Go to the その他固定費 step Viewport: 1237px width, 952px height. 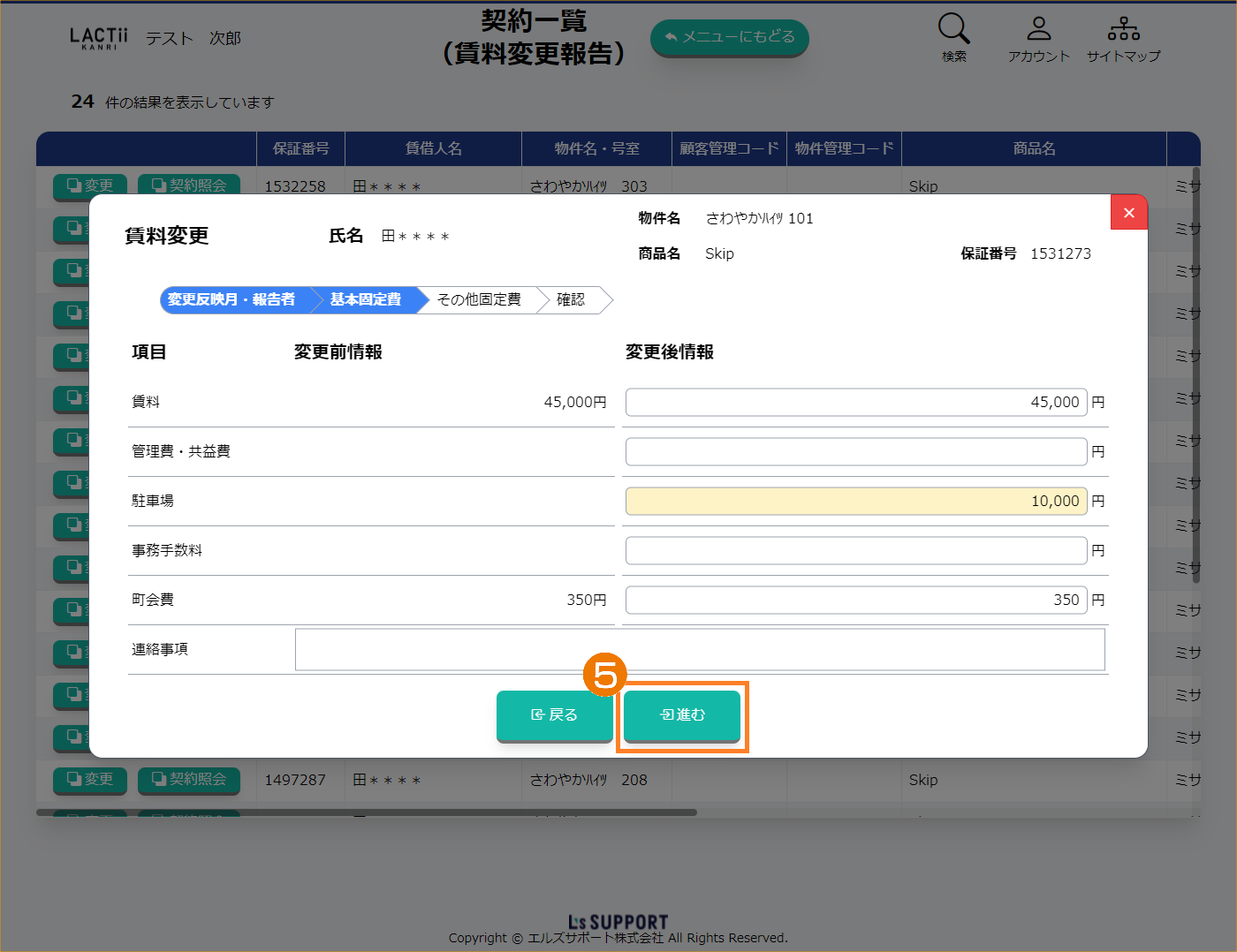click(479, 300)
